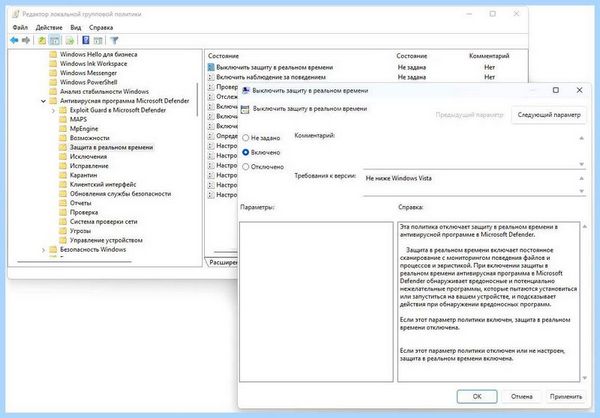Click the dialog title bar policy icon
This screenshot has width=600, height=418.
pos(246,91)
